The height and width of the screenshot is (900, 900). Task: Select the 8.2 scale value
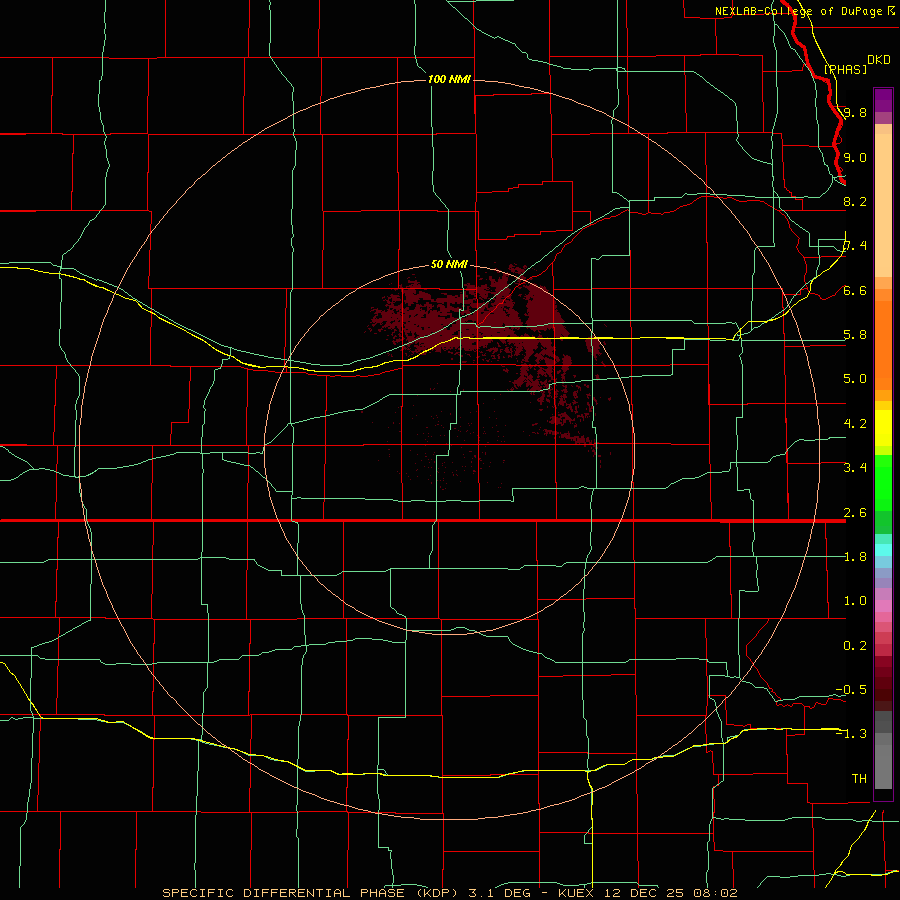tap(855, 201)
